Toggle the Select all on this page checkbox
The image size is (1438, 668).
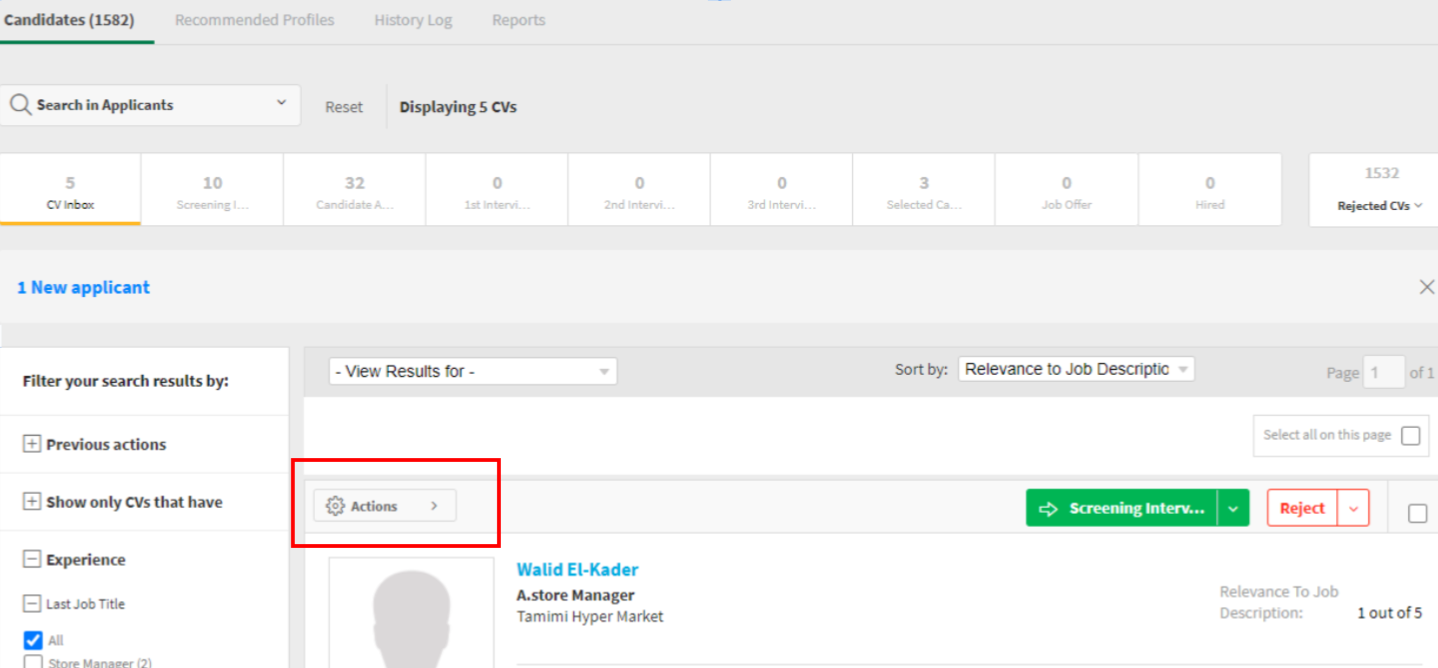click(x=1410, y=436)
